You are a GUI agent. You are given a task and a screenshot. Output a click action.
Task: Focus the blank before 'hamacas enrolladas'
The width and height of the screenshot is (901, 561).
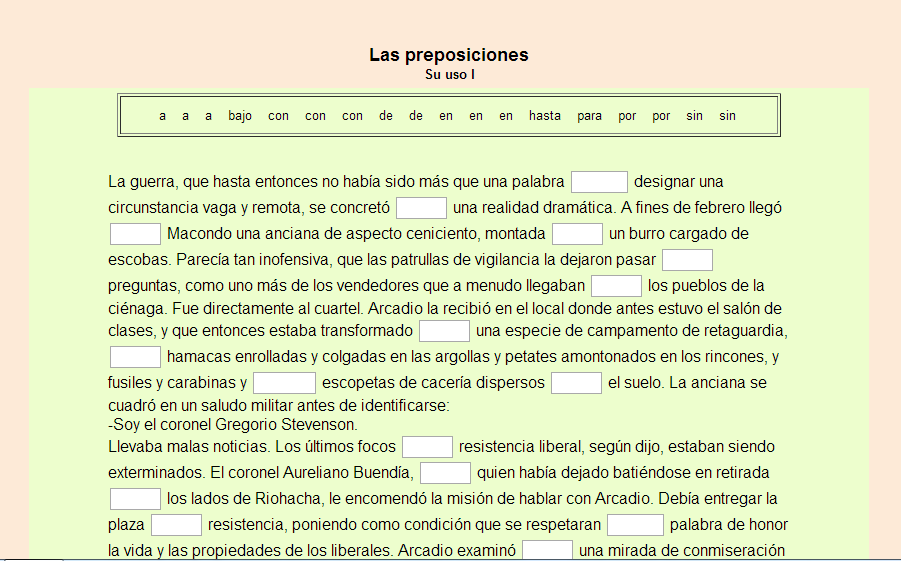135,357
